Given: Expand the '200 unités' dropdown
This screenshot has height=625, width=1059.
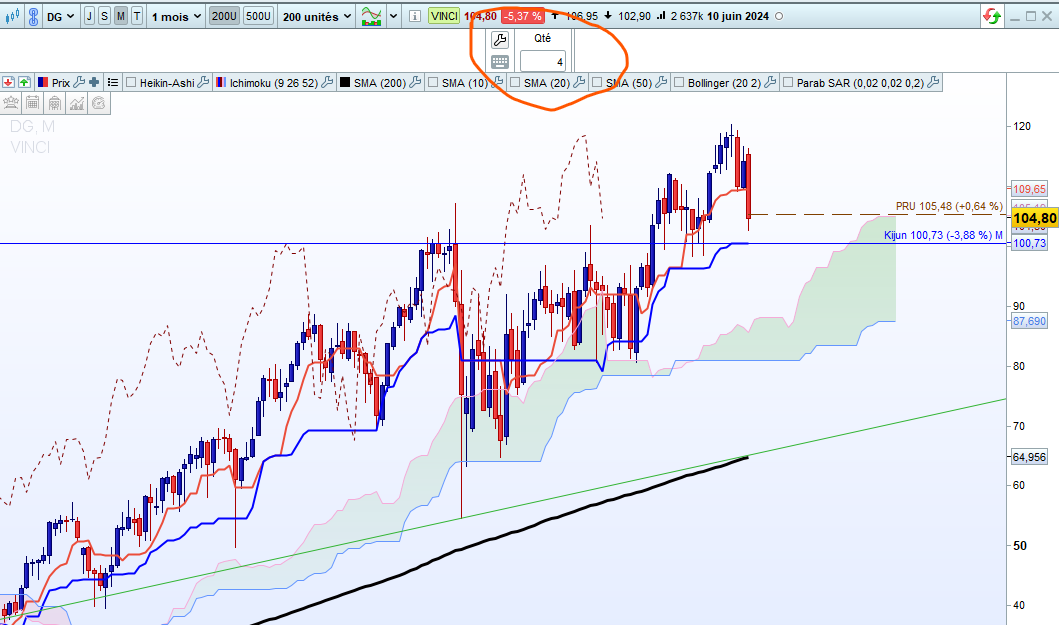Looking at the screenshot, I should coord(317,16).
